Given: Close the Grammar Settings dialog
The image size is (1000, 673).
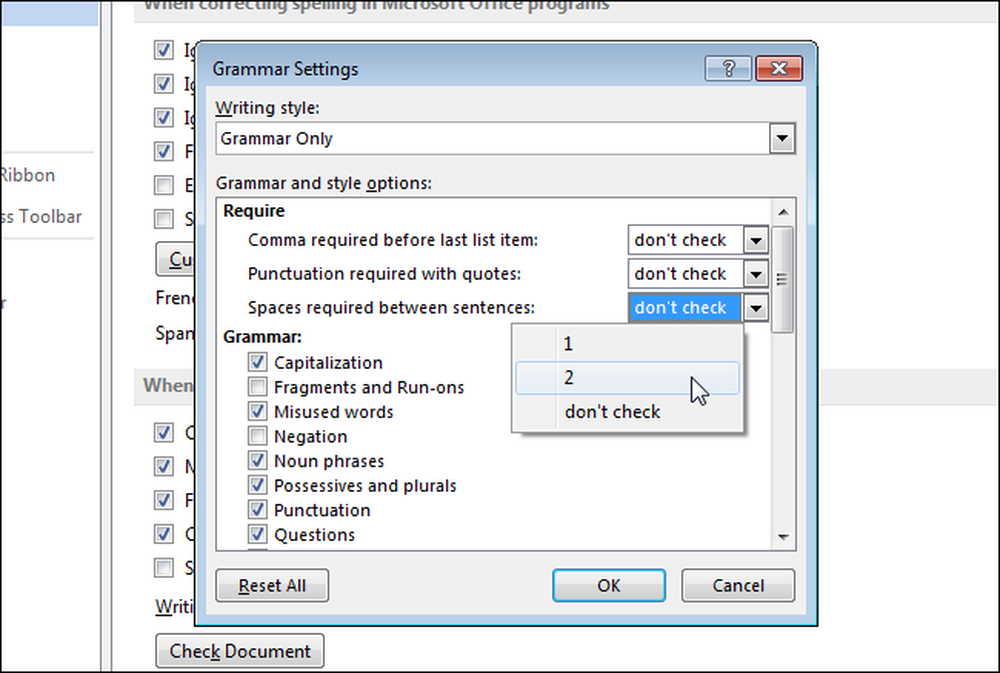Looking at the screenshot, I should pyautogui.click(x=779, y=68).
